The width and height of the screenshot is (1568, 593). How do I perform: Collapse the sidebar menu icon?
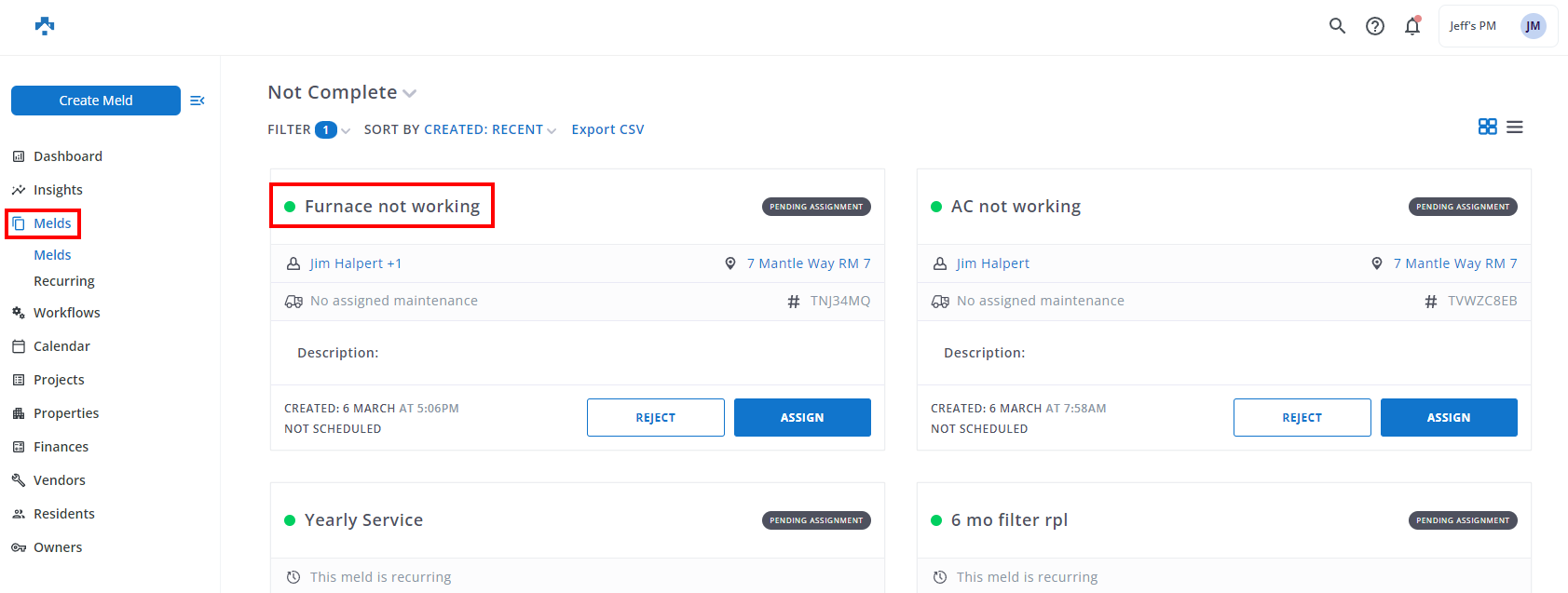click(x=198, y=101)
